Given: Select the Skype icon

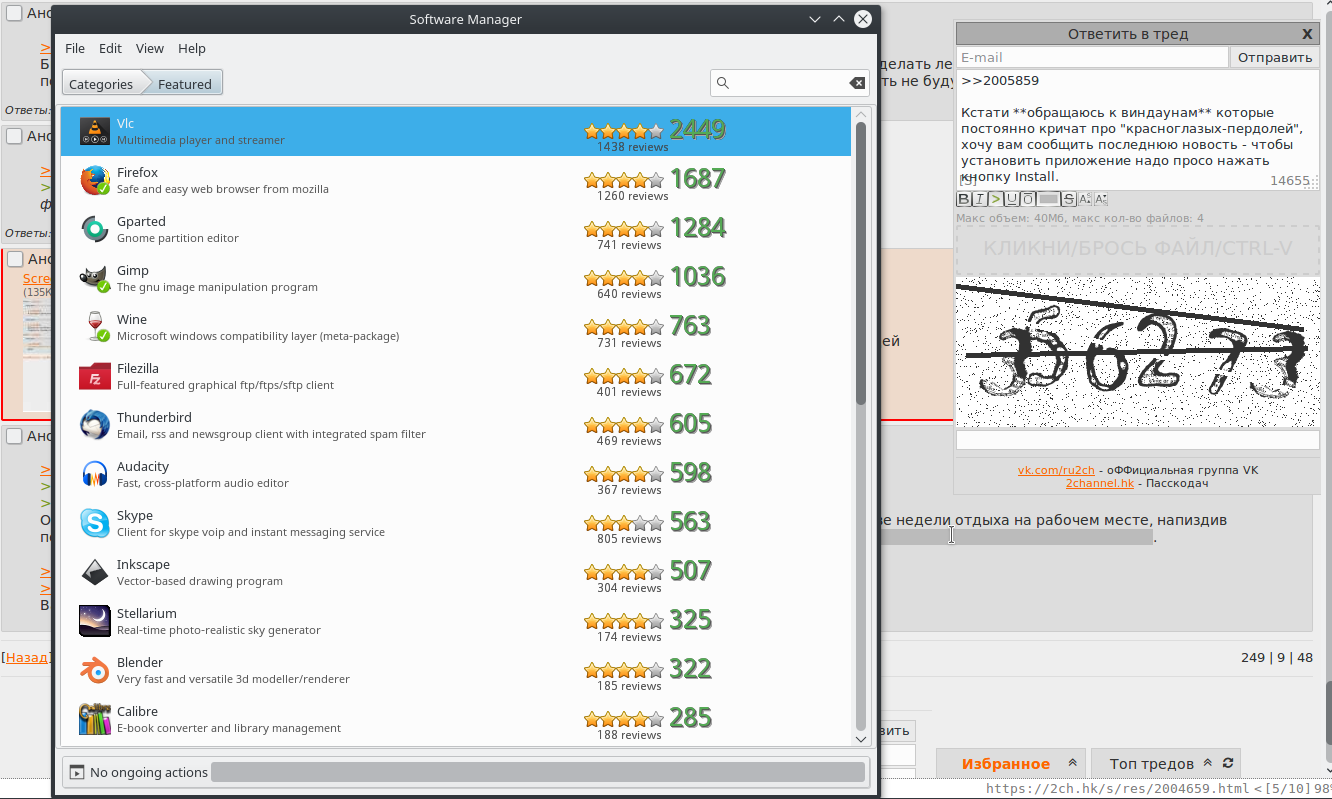Looking at the screenshot, I should [x=95, y=524].
